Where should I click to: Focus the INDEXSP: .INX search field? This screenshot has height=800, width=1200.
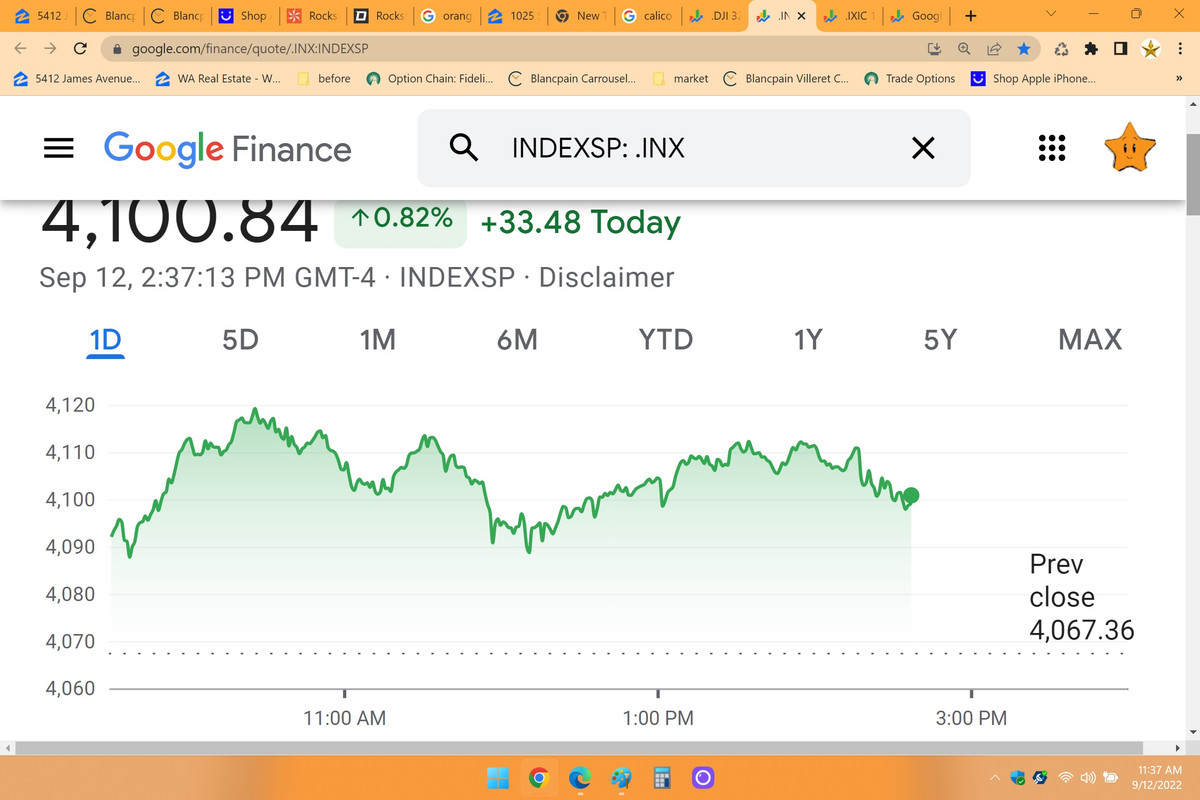point(693,148)
